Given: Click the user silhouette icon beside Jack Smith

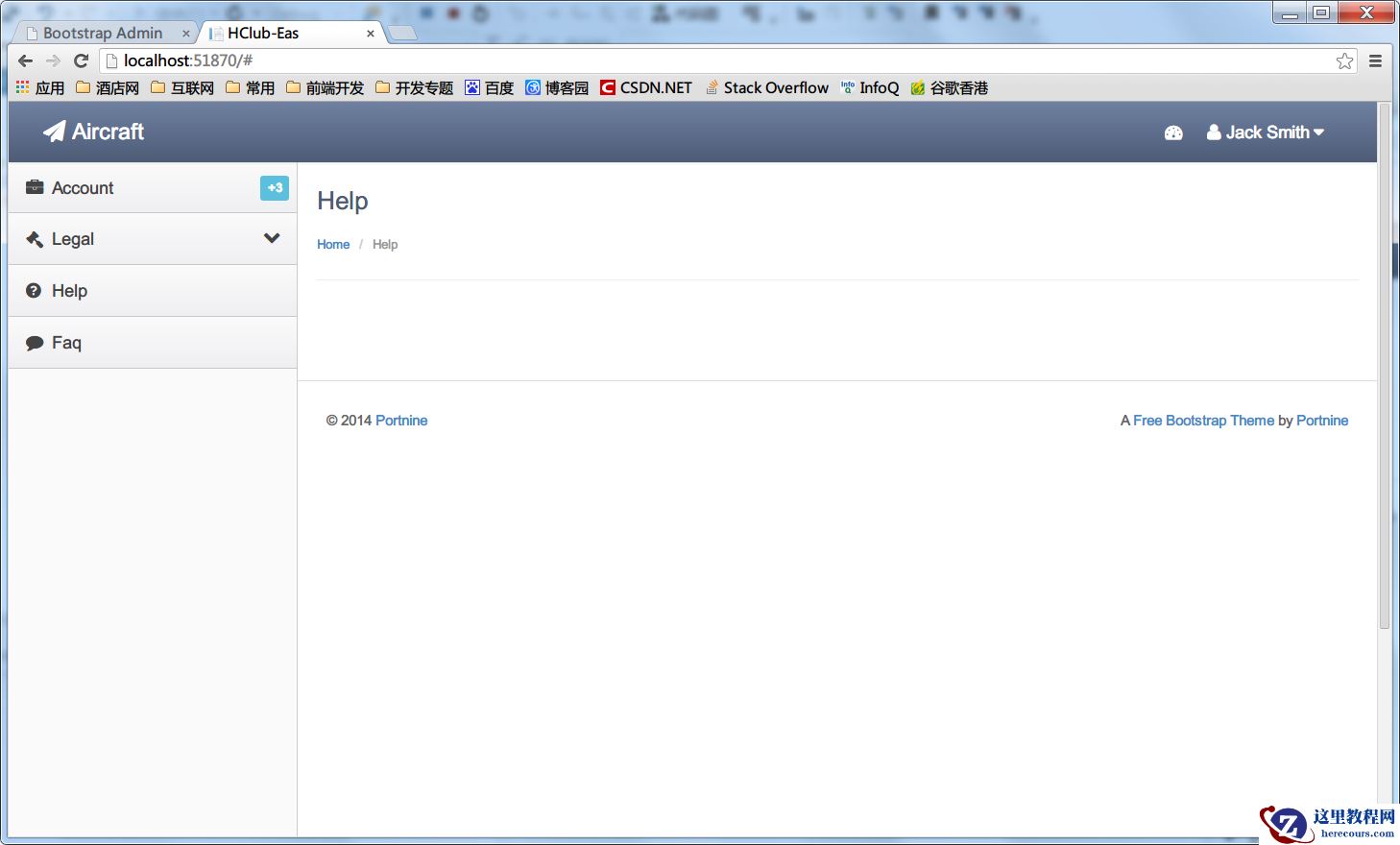Looking at the screenshot, I should tap(1213, 133).
